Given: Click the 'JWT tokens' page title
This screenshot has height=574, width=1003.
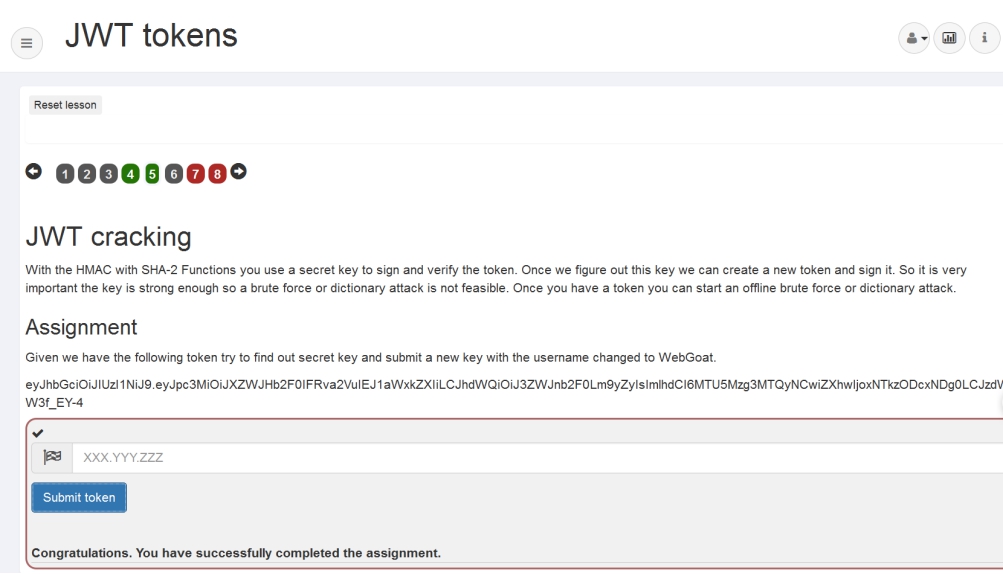Looking at the screenshot, I should click(152, 35).
